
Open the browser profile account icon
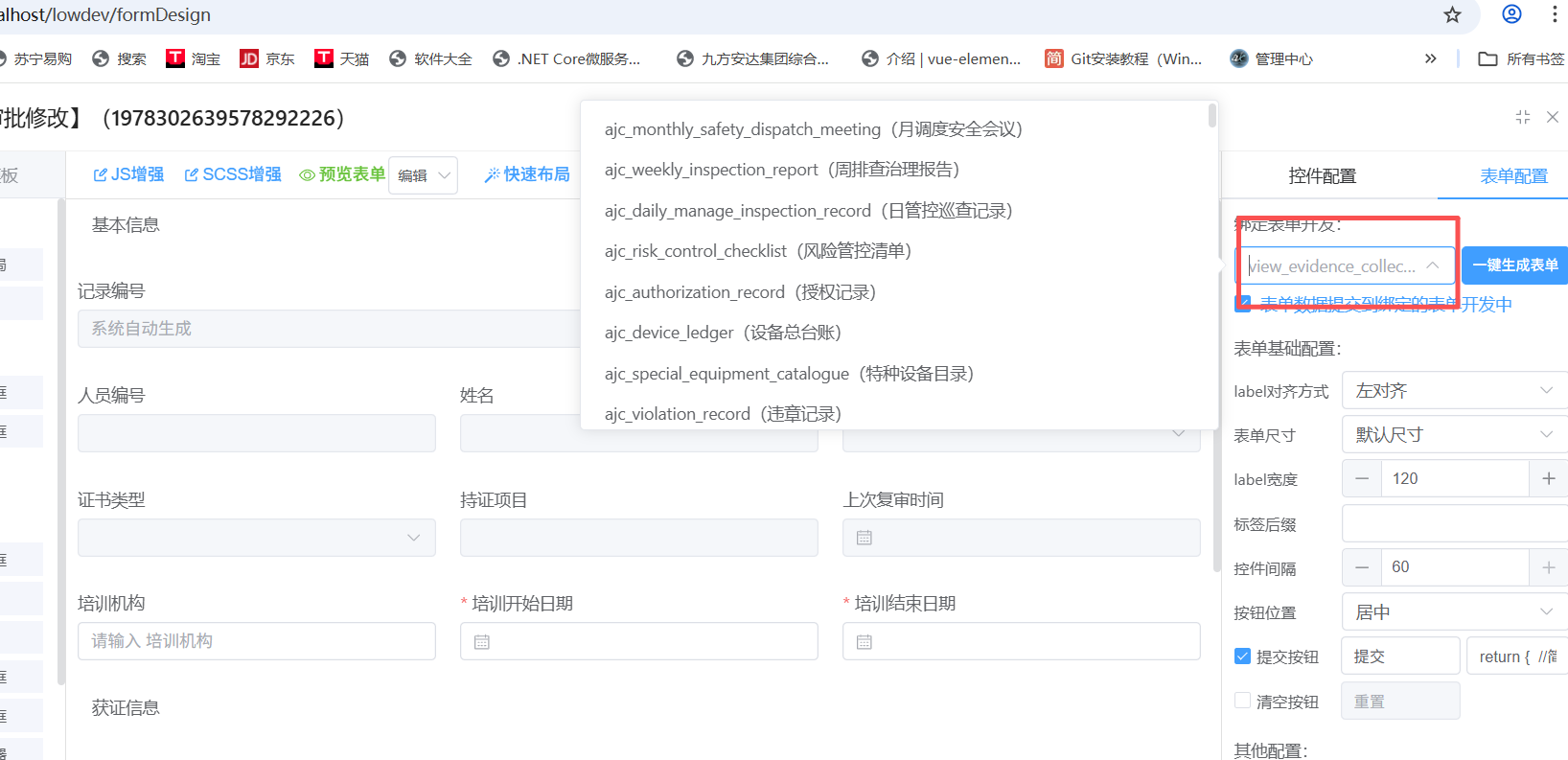[1511, 14]
